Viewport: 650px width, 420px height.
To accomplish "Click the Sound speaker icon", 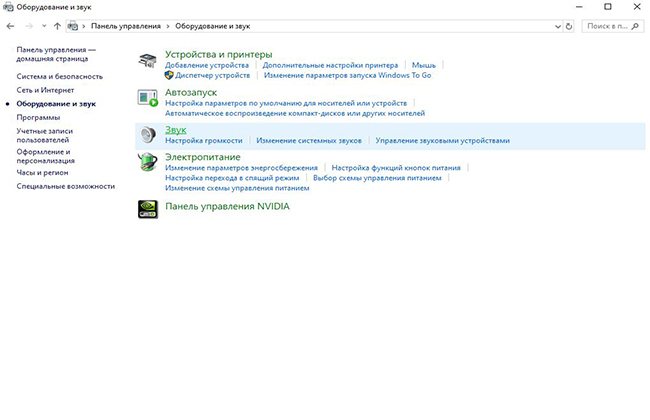I will click(148, 134).
